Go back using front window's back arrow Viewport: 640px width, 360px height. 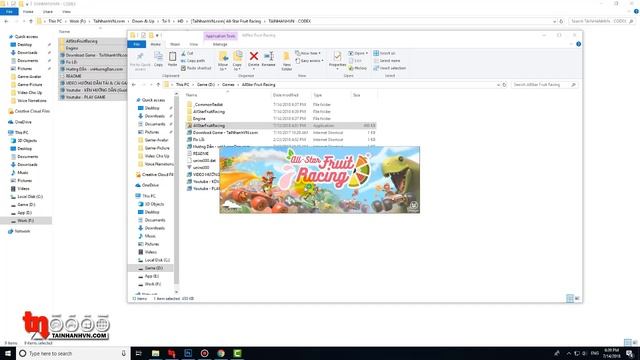point(134,85)
